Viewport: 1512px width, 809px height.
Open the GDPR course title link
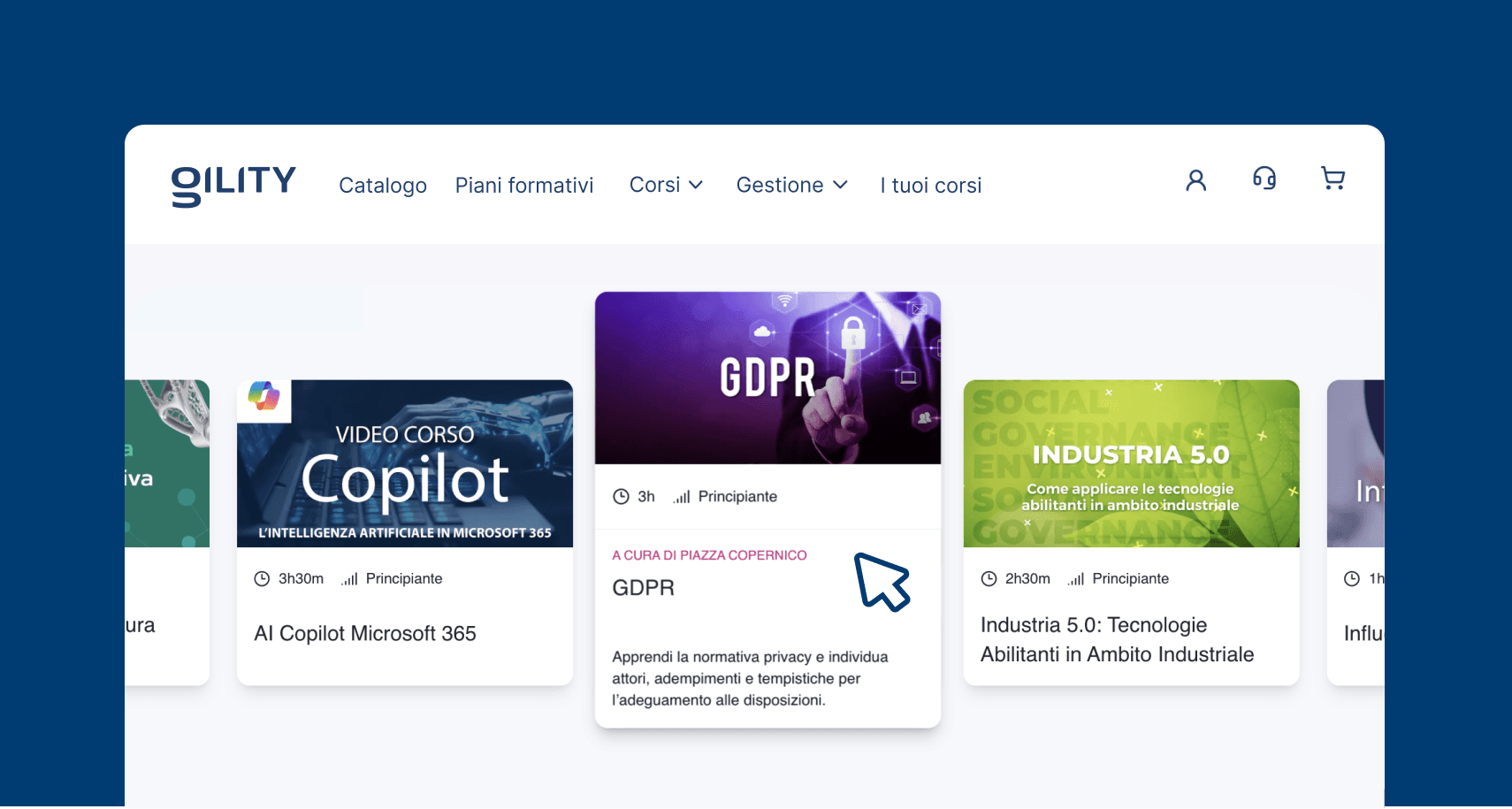pyautogui.click(x=643, y=588)
